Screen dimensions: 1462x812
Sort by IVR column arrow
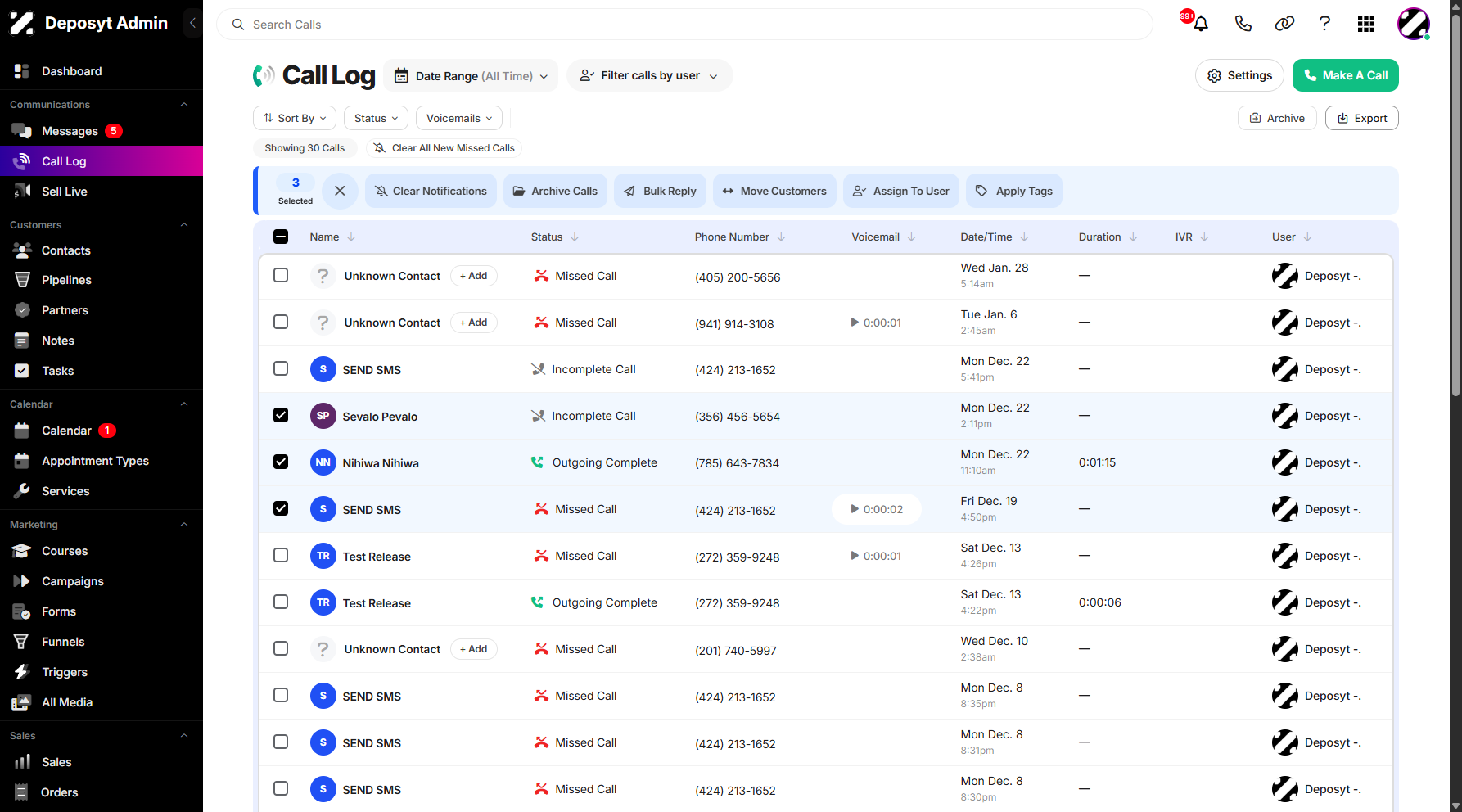click(1204, 237)
